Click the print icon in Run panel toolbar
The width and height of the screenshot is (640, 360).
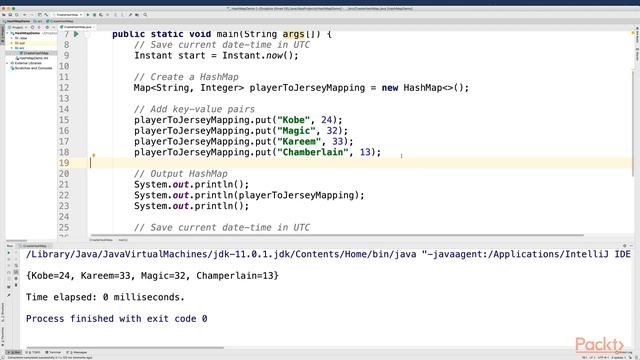pyautogui.click(x=16, y=278)
